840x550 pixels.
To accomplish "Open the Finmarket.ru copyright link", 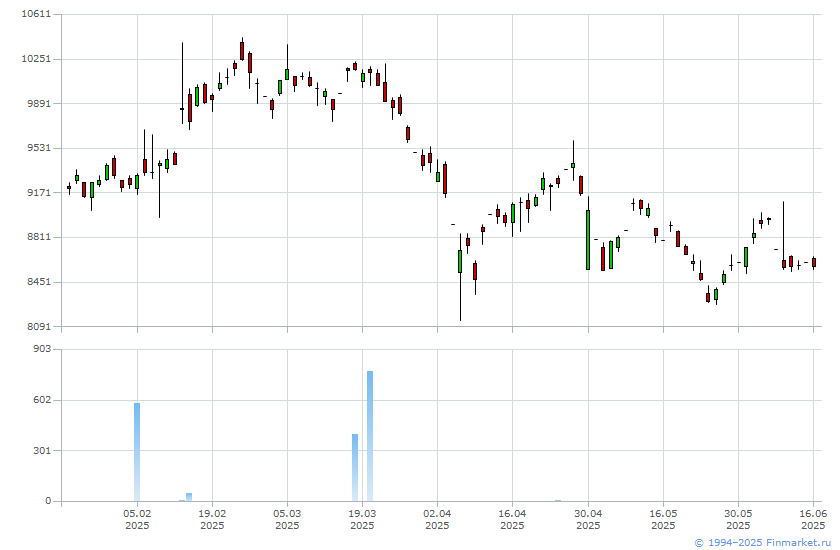I will [x=763, y=543].
